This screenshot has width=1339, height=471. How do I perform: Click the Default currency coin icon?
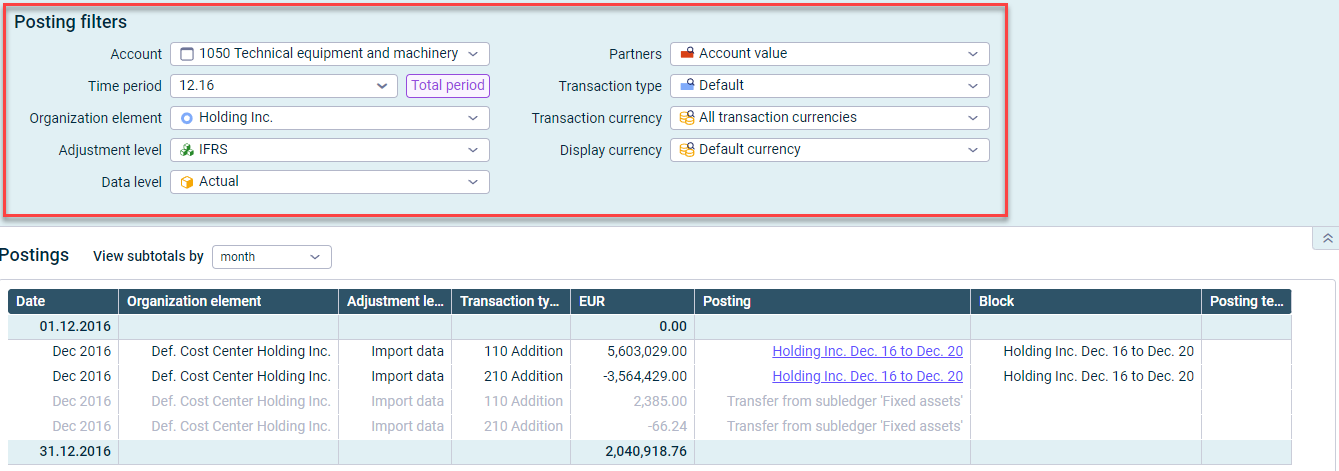687,150
